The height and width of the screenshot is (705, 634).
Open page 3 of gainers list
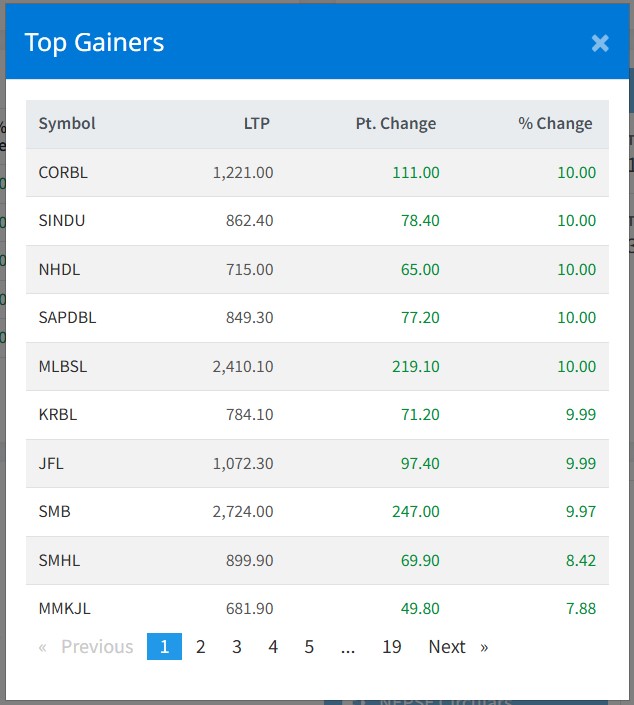237,647
